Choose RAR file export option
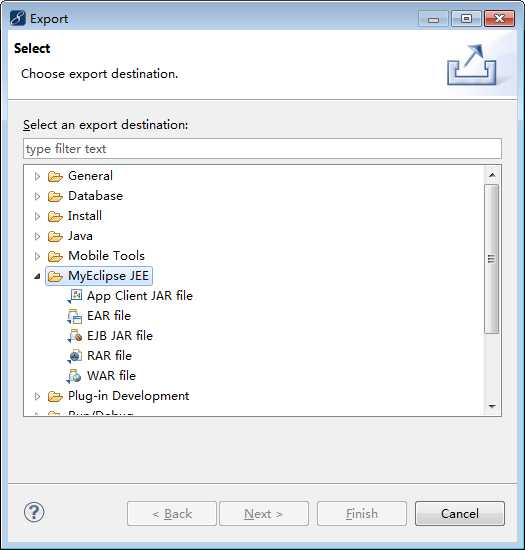Image resolution: width=525 pixels, height=550 pixels. click(x=109, y=356)
